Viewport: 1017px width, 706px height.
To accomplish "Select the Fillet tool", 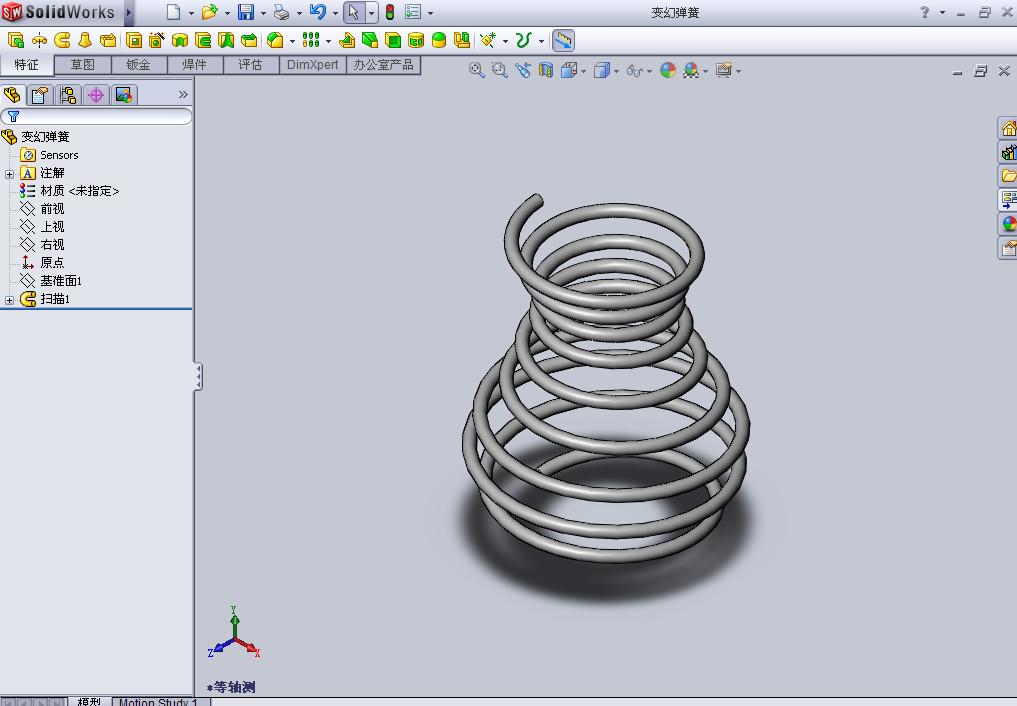I will pos(275,40).
